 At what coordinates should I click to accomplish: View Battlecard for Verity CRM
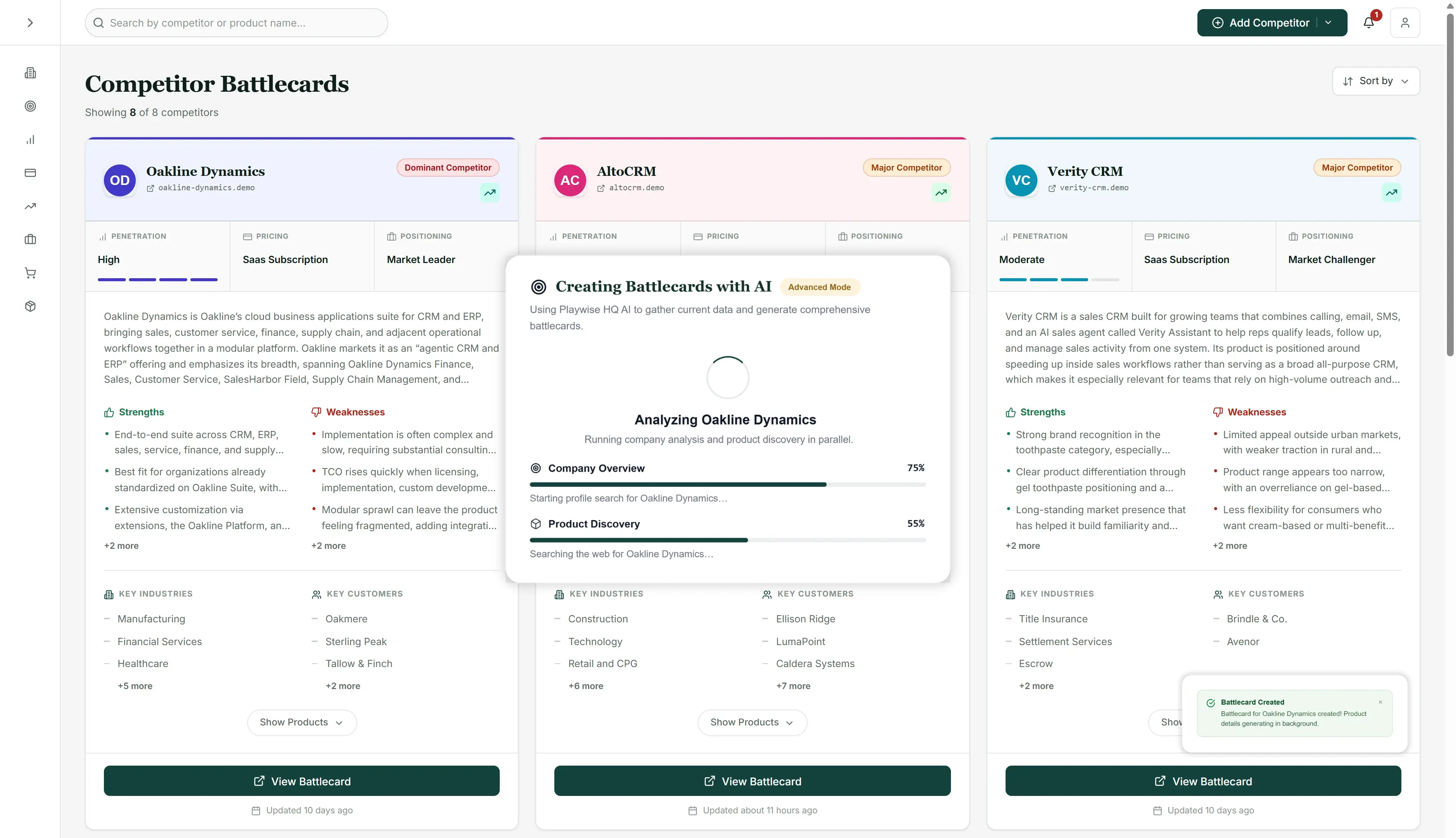(x=1203, y=781)
